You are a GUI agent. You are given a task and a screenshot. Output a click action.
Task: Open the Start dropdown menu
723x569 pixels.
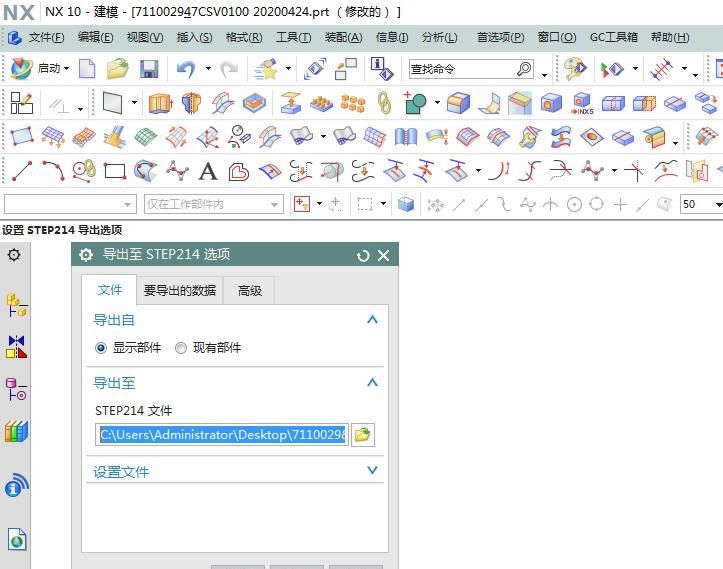click(53, 68)
